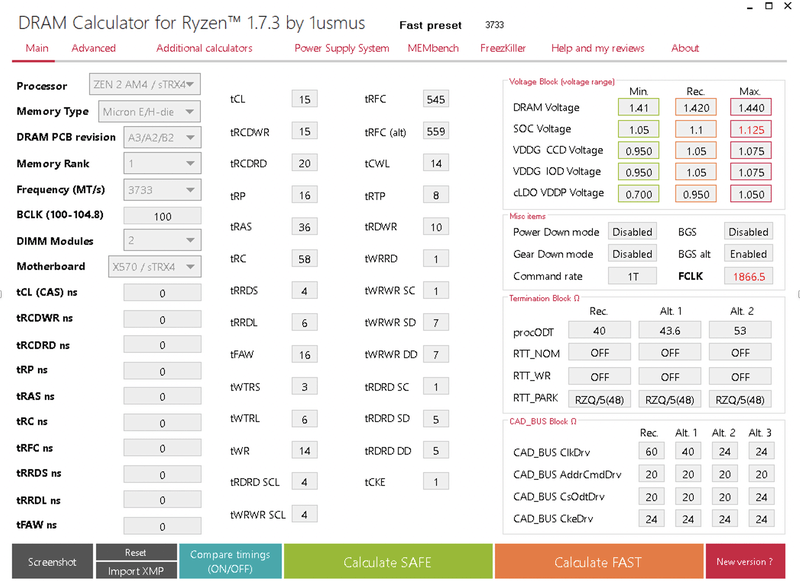The height and width of the screenshot is (584, 800).
Task: Focus the tRP ns input field
Action: [x=162, y=371]
